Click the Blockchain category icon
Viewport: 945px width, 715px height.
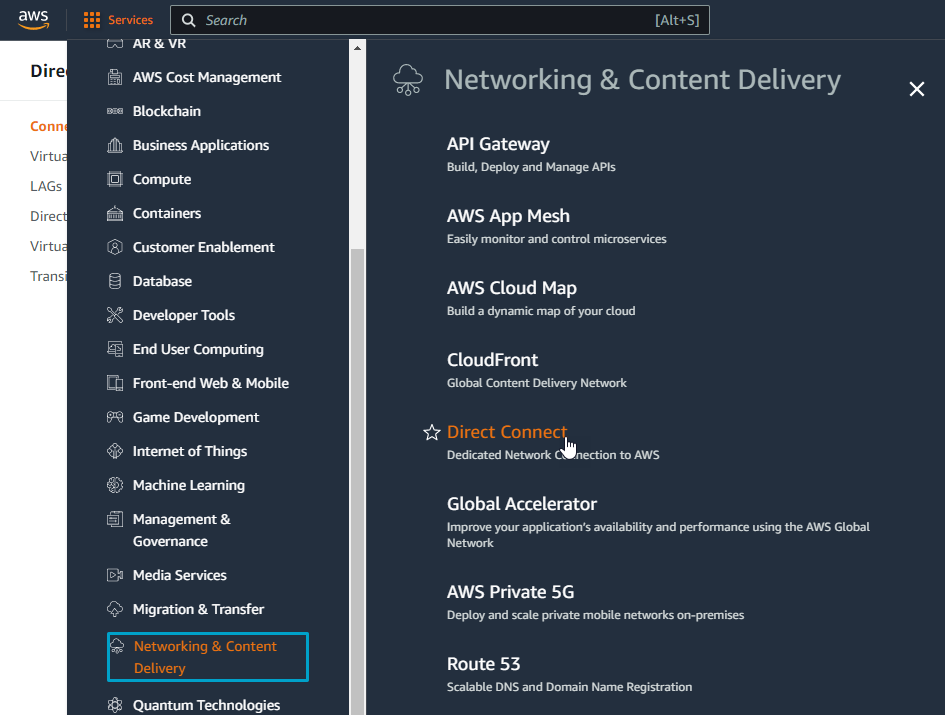pyautogui.click(x=115, y=111)
